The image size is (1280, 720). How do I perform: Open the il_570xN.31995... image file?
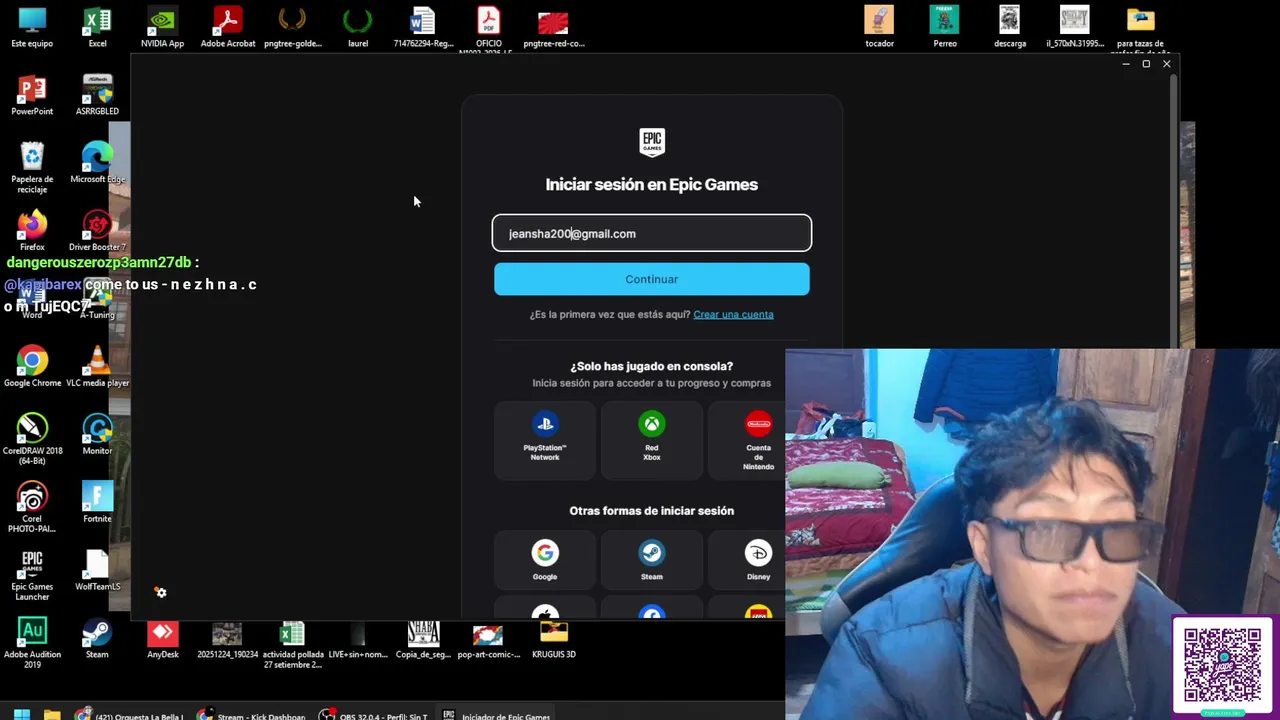[1075, 27]
